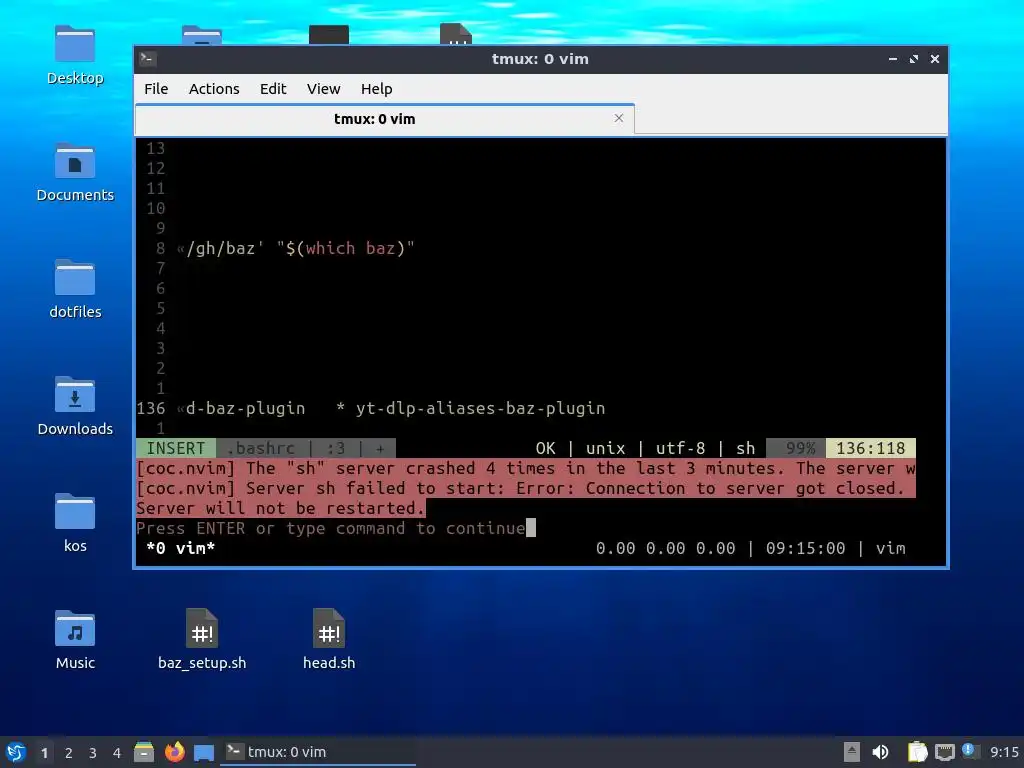Open the clipboard manager tray icon
The height and width of the screenshot is (768, 1024).
click(x=917, y=752)
